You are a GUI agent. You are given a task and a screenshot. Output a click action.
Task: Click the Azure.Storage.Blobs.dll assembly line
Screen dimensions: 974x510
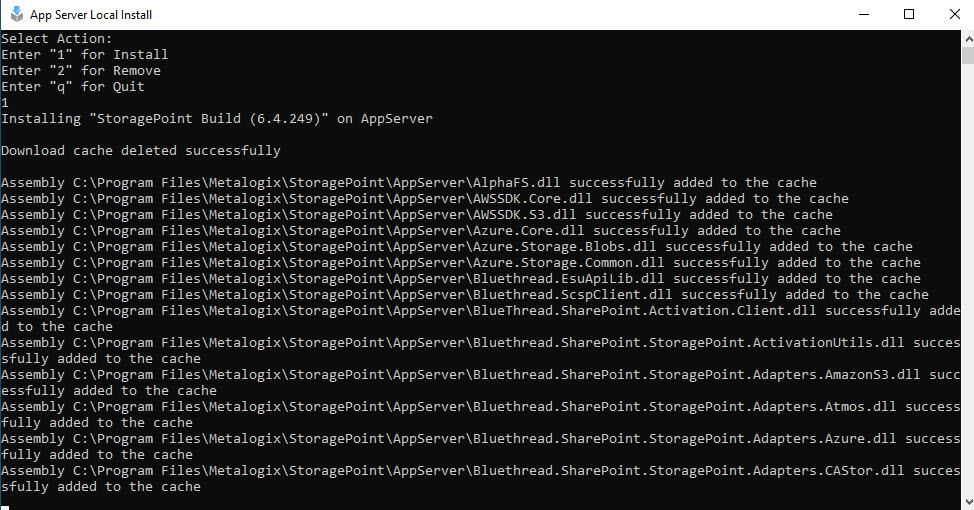coord(457,247)
